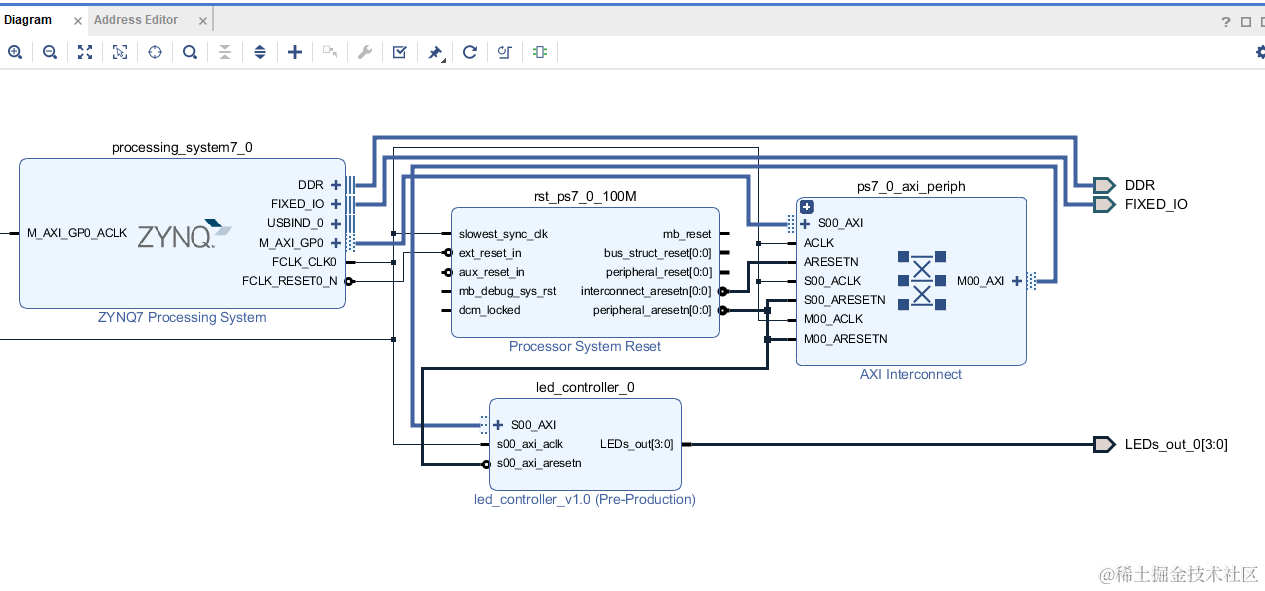Expand FIXED_IO interface on processing_system7_0
The height and width of the screenshot is (591, 1265).
pyautogui.click(x=336, y=204)
